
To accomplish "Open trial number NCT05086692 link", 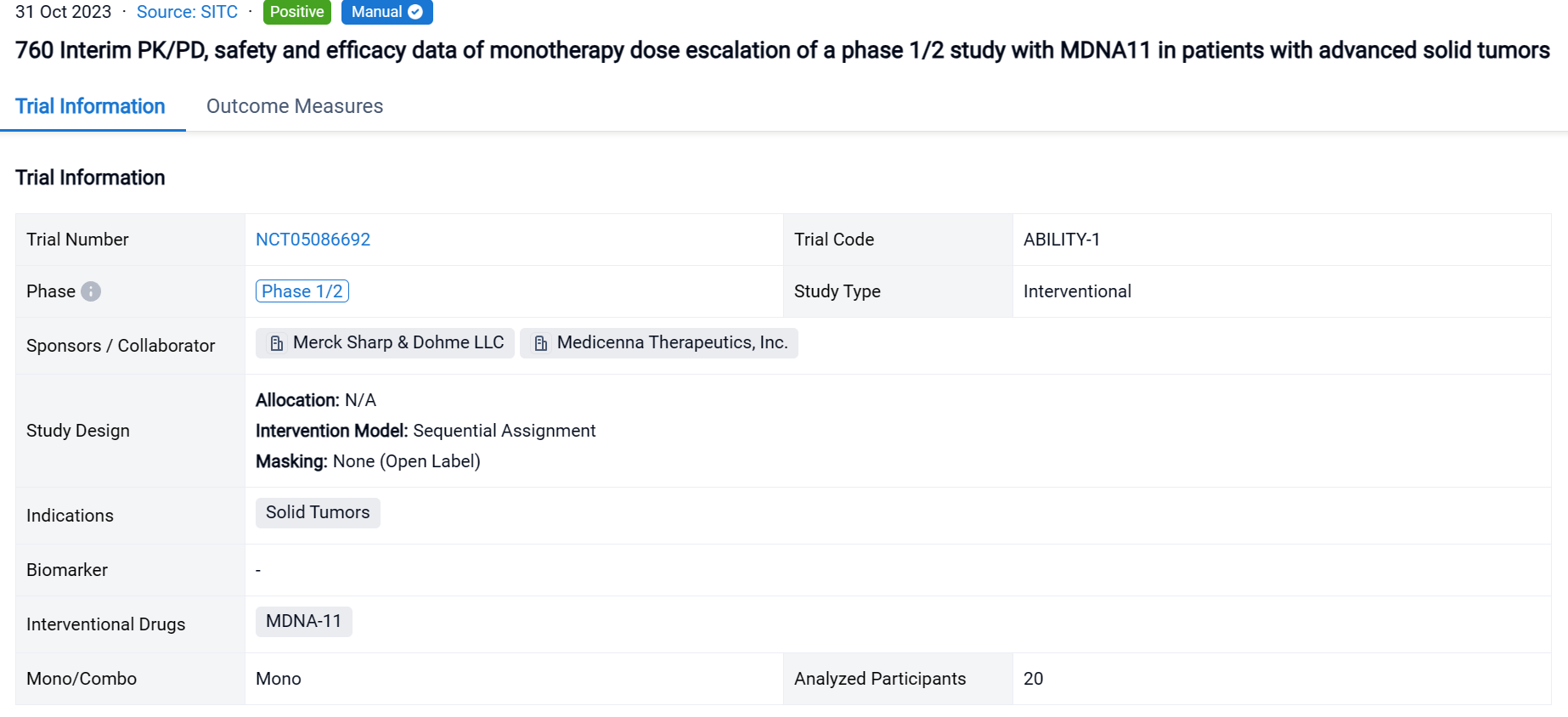I will (x=313, y=240).
